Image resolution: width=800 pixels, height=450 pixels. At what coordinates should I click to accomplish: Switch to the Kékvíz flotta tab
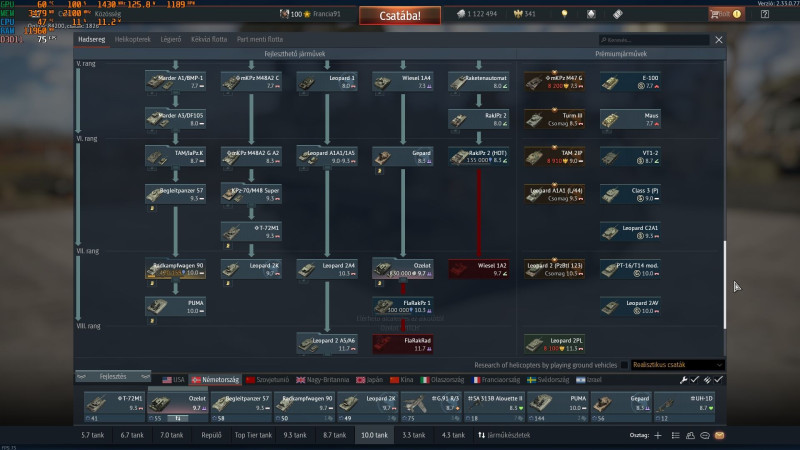209,39
